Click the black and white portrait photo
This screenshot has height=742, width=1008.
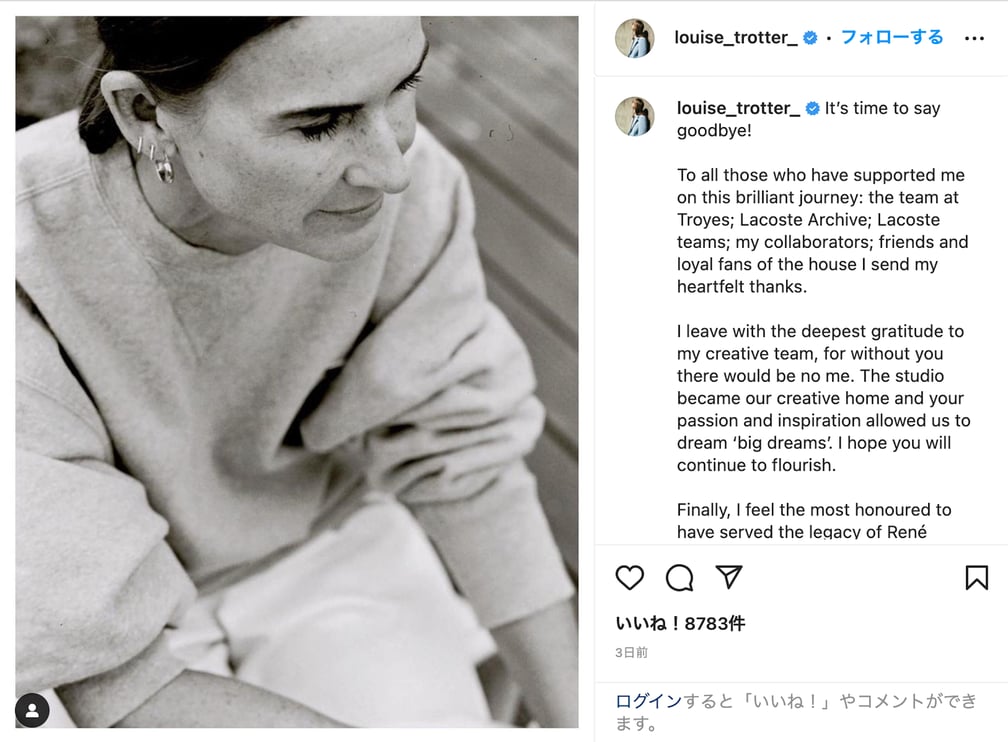pyautogui.click(x=296, y=372)
